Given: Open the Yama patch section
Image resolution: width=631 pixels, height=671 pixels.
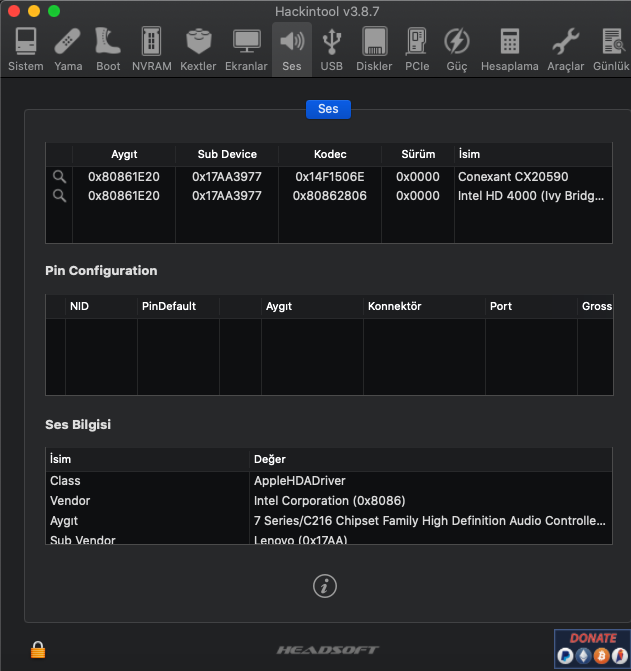Looking at the screenshot, I should [x=68, y=49].
